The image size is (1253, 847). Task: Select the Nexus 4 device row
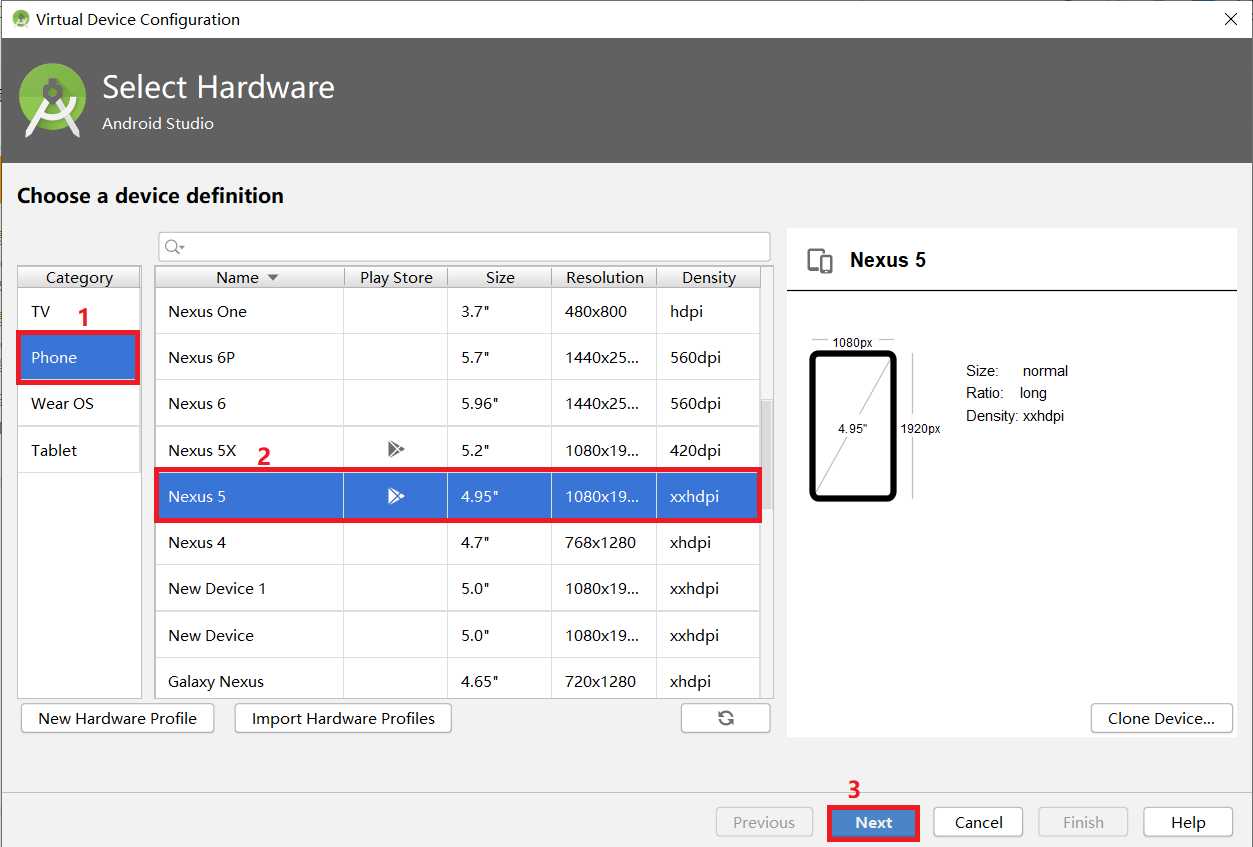(x=458, y=542)
